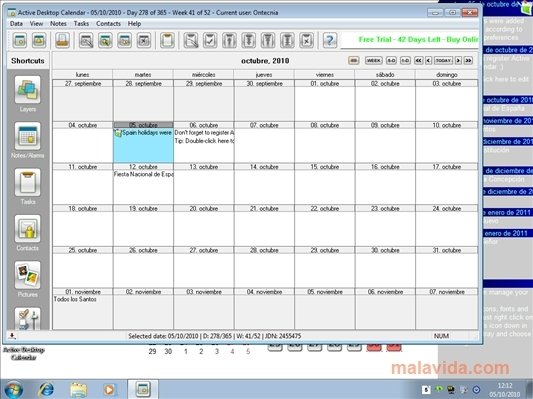
Task: Select the 12 octubre Fiesta Nacional cell
Action: [x=143, y=184]
